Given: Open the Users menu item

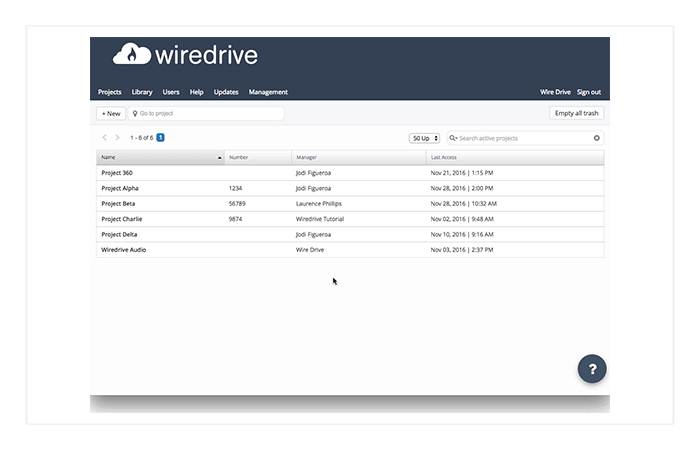Looking at the screenshot, I should coord(171,92).
